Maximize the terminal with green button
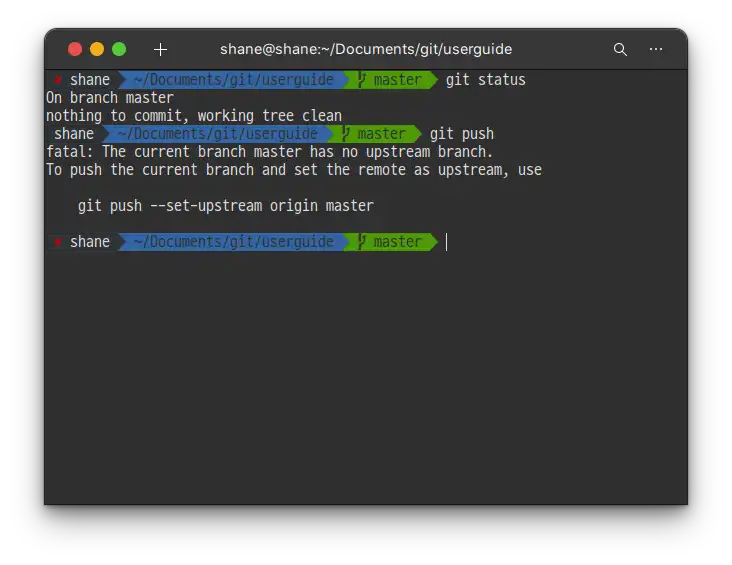This screenshot has width=732, height=565. pyautogui.click(x=119, y=49)
